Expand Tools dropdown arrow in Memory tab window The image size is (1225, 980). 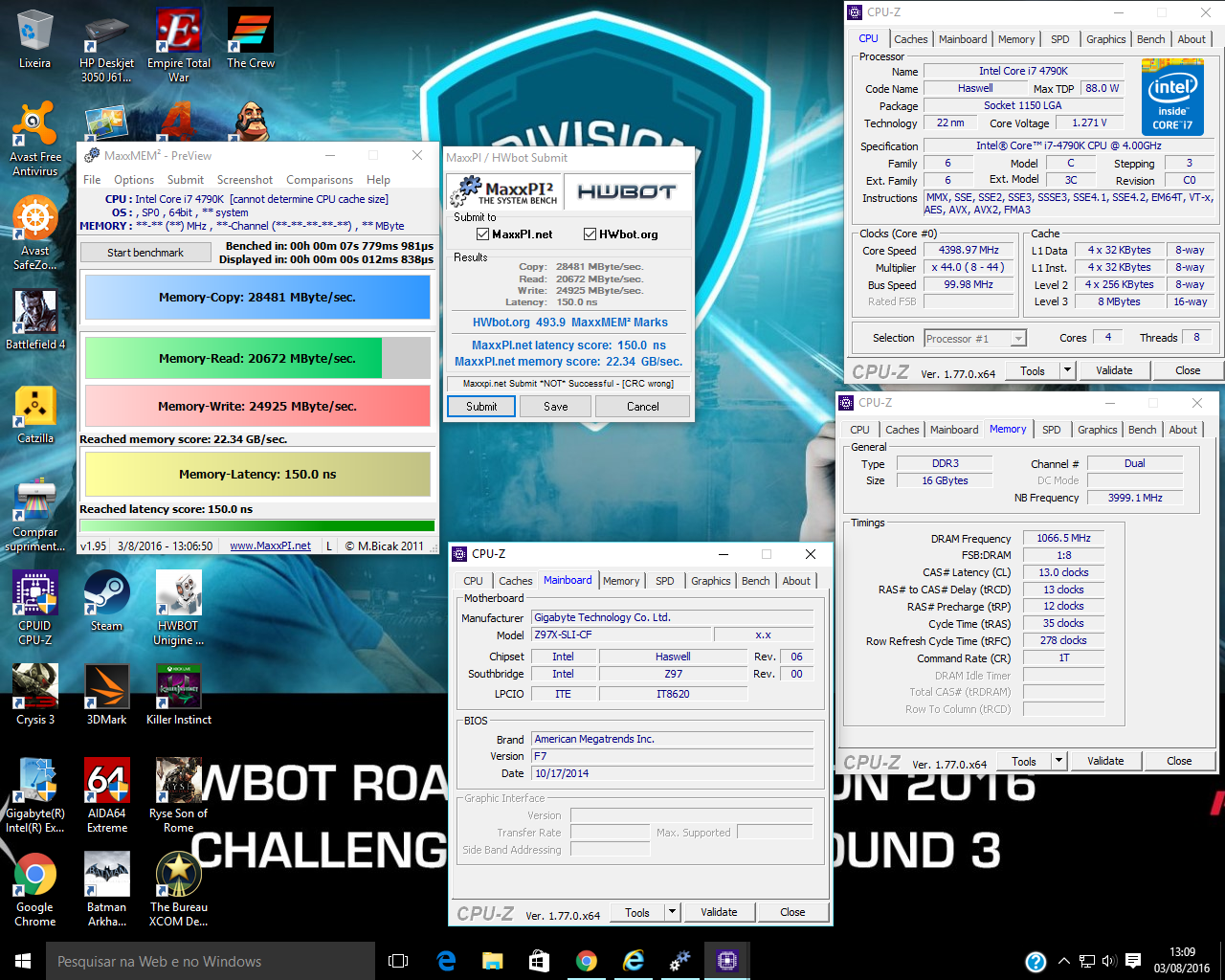(x=1058, y=761)
